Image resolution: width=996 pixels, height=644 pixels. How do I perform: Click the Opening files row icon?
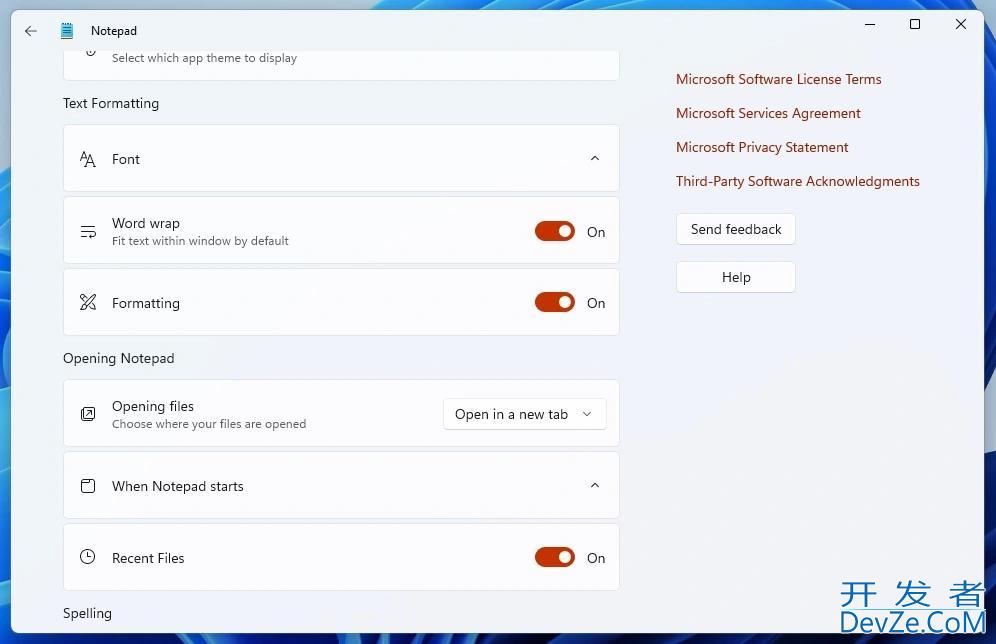point(88,414)
